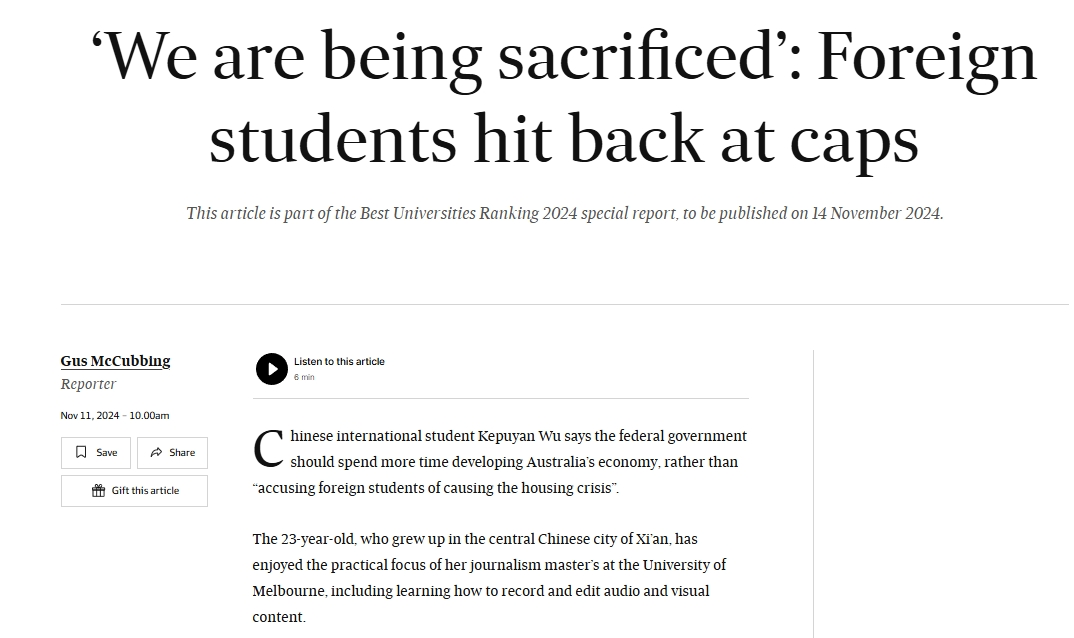Play the article audio with the round play button
This screenshot has width=1074, height=638.
coord(272,369)
